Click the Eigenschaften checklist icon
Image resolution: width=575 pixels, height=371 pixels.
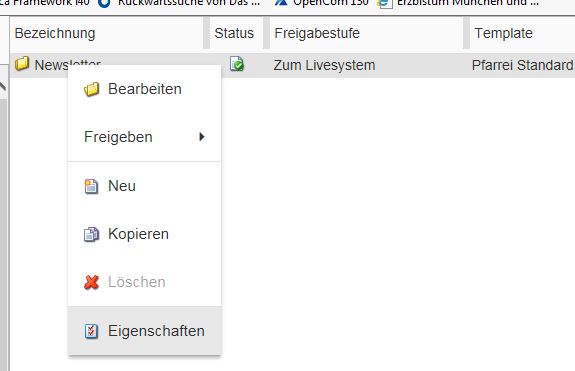point(91,331)
